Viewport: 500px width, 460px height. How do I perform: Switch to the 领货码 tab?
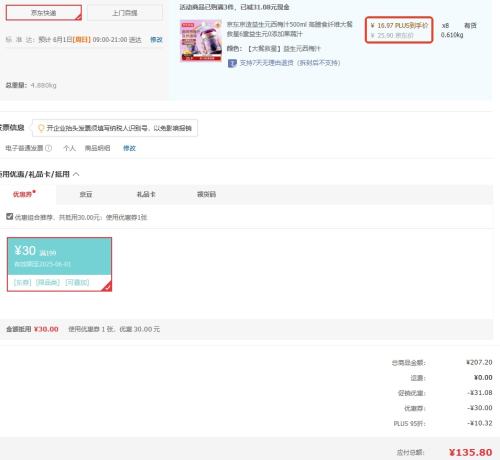206,194
